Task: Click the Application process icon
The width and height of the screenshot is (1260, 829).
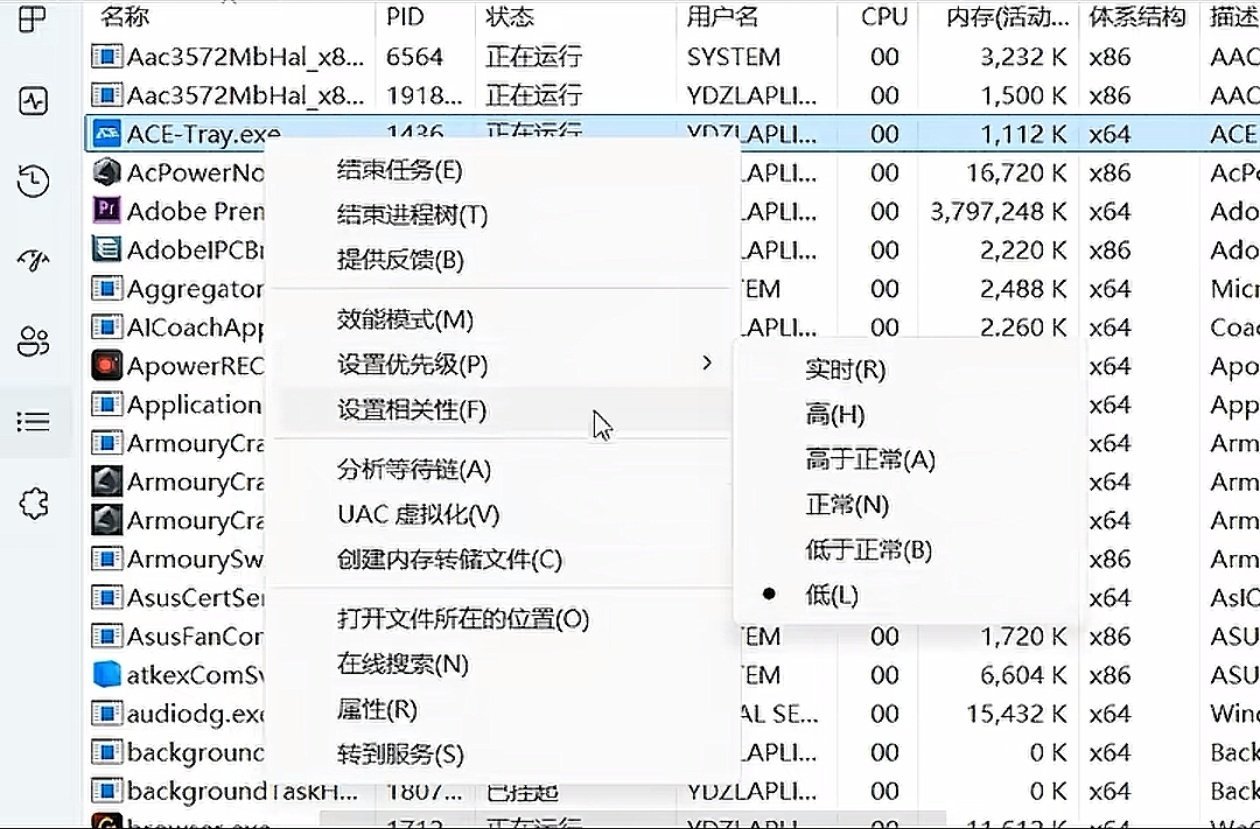Action: coord(105,405)
